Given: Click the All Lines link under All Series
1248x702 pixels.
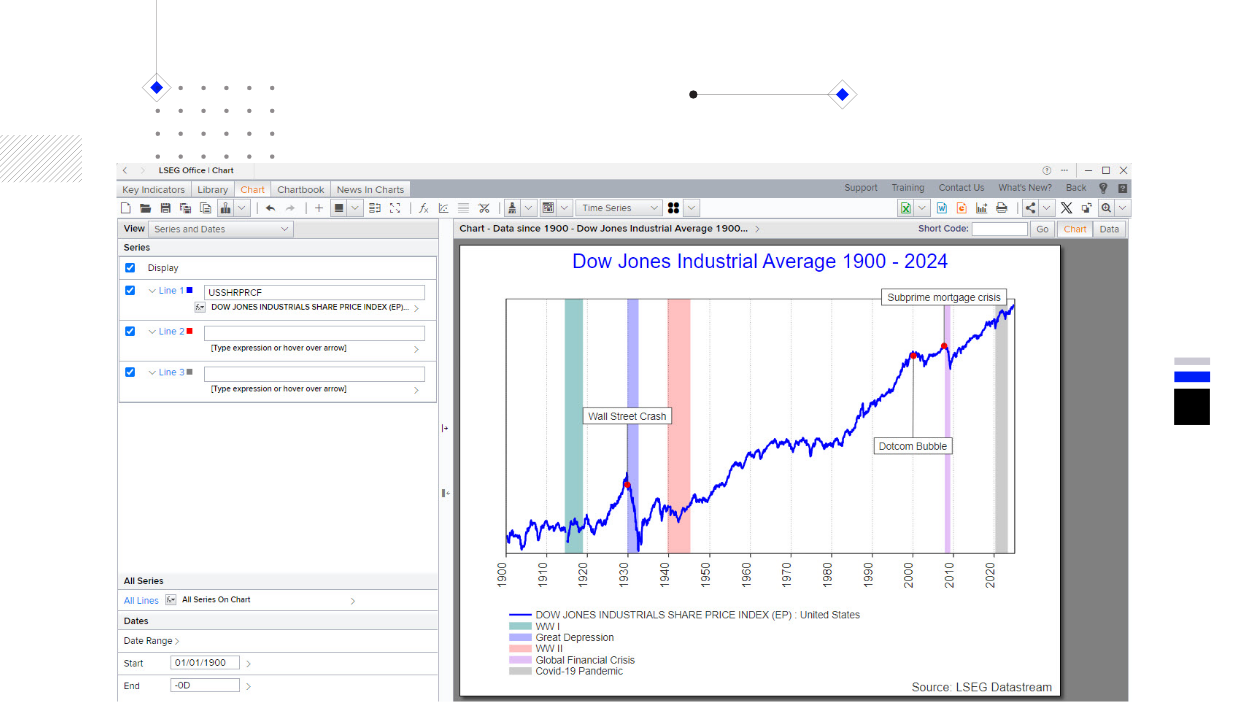Looking at the screenshot, I should tap(141, 601).
